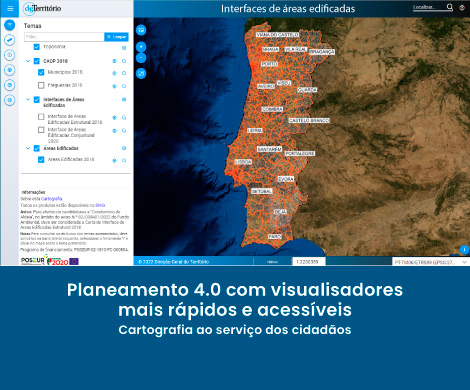Screen dimensions: 470x390
Task: Open options icon for Áreas Edificadas group
Action: pyautogui.click(x=124, y=148)
